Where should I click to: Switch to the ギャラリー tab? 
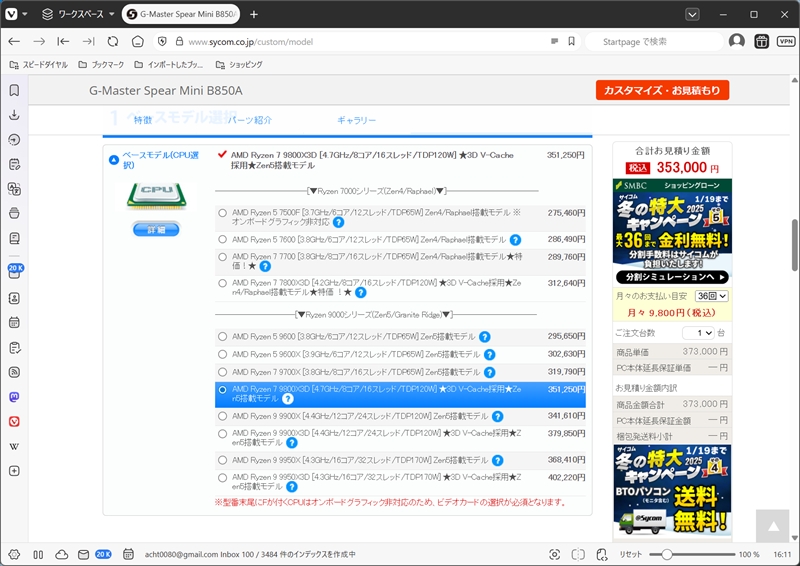[356, 120]
